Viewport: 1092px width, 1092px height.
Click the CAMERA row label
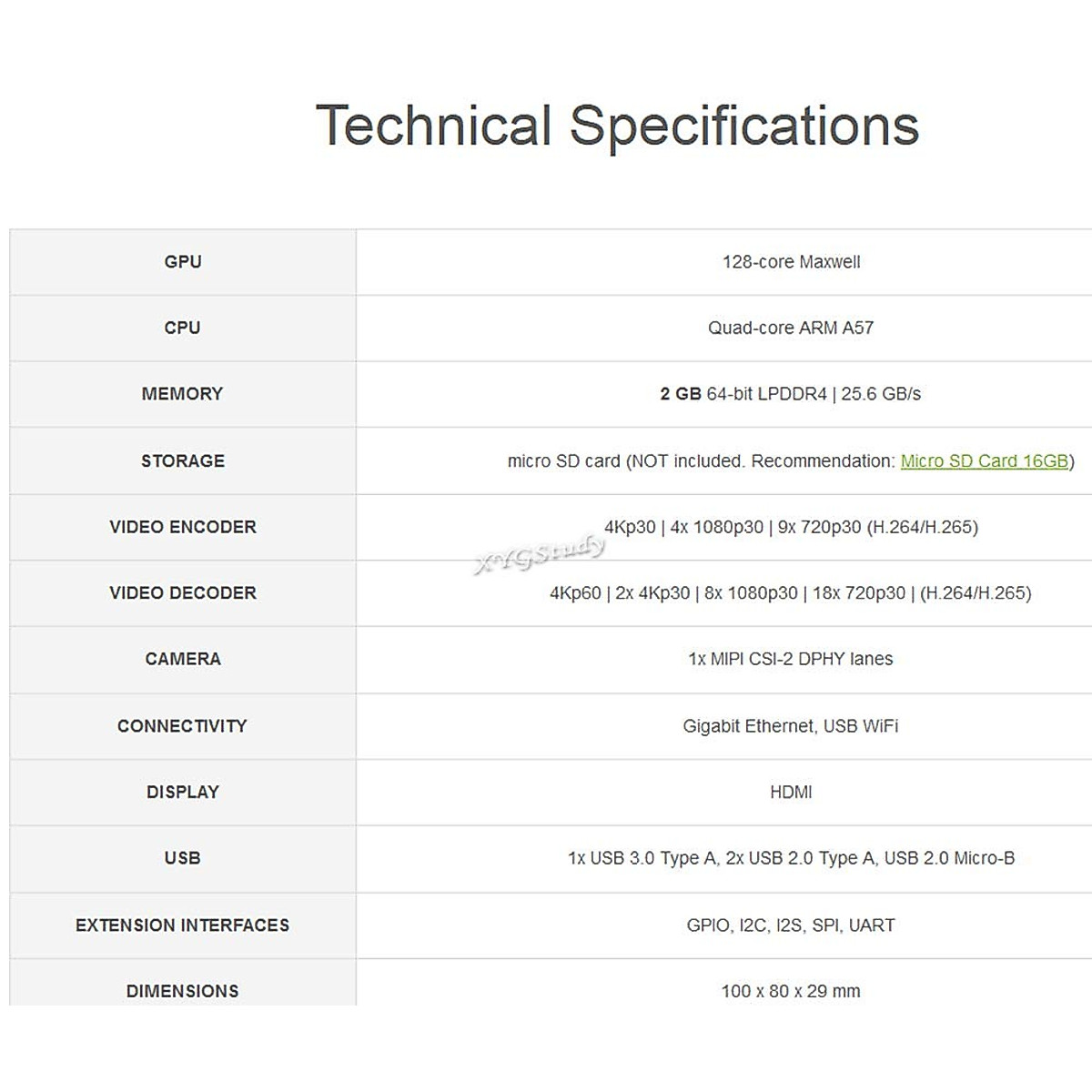point(183,659)
